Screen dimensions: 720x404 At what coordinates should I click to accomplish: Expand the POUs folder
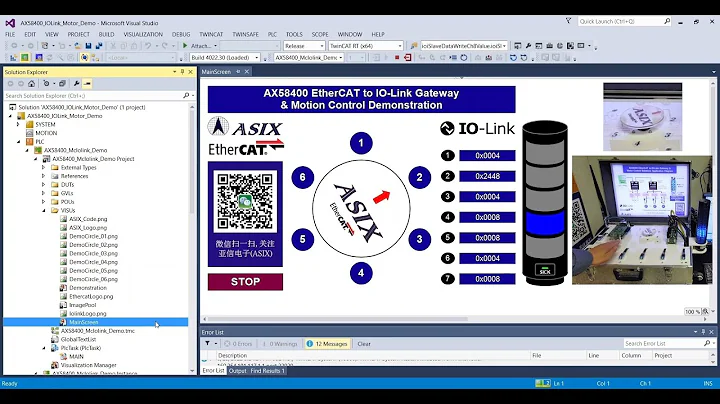coord(44,202)
